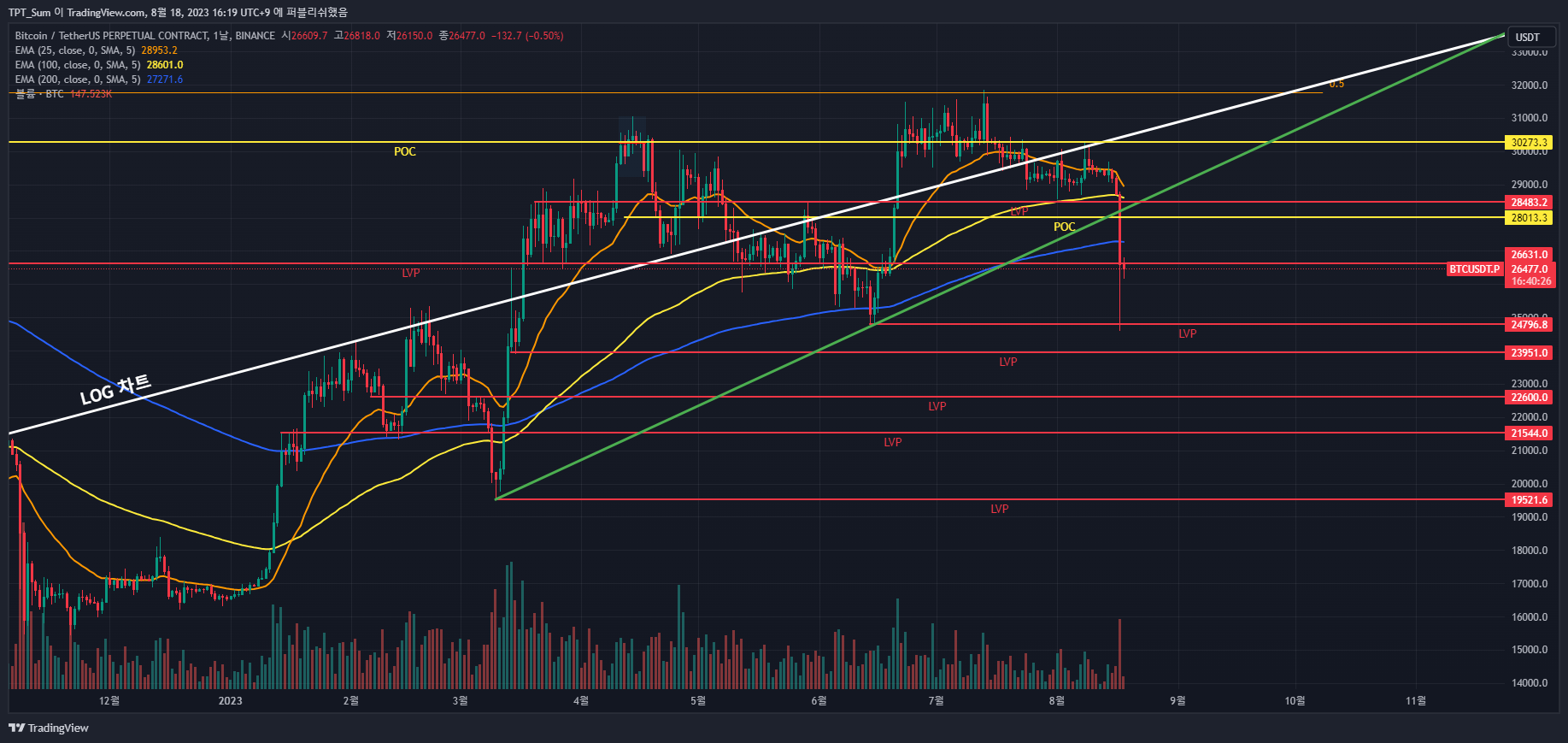Select the EMA 25 indicator legend

pyautogui.click(x=96, y=50)
